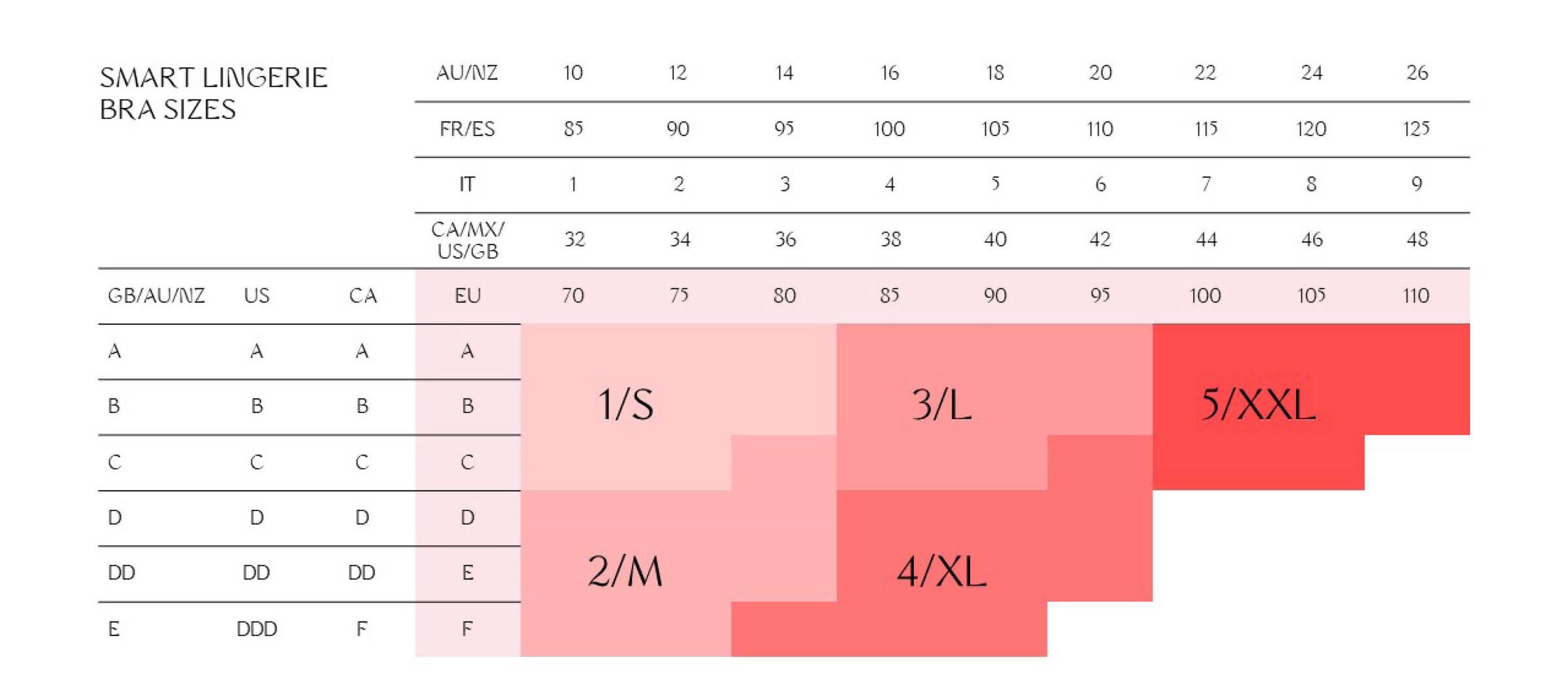
Task: Click the FR/ES row label
Action: pos(467,129)
